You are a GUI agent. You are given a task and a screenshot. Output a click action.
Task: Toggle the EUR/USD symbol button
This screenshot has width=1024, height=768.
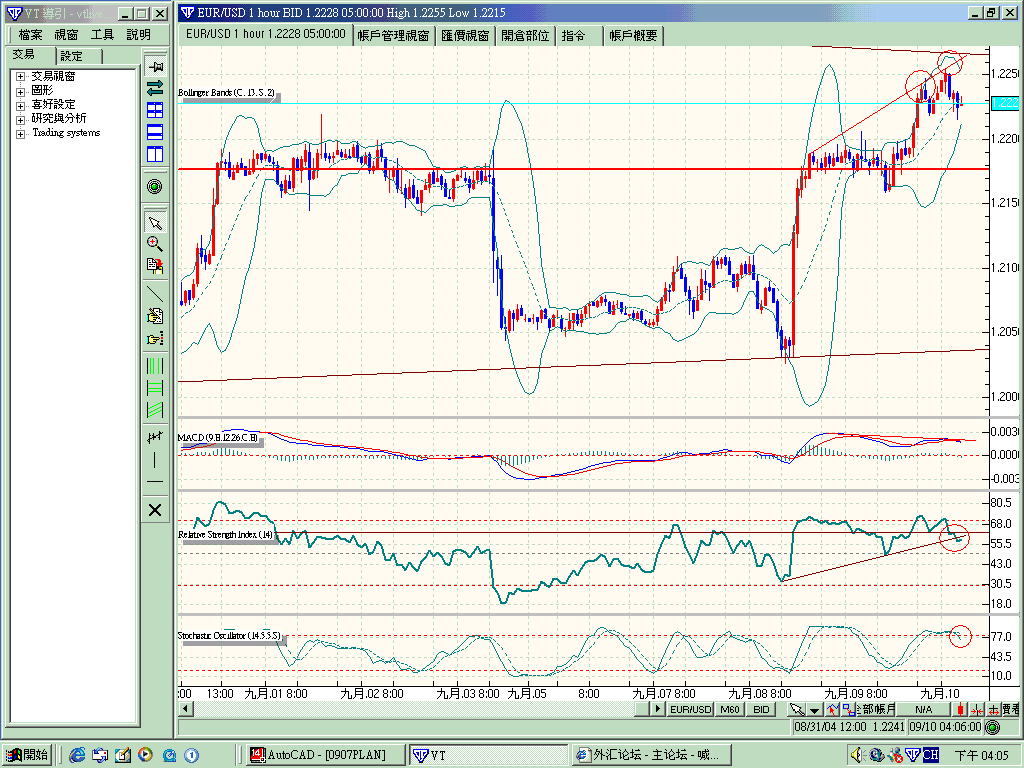pyautogui.click(x=691, y=709)
